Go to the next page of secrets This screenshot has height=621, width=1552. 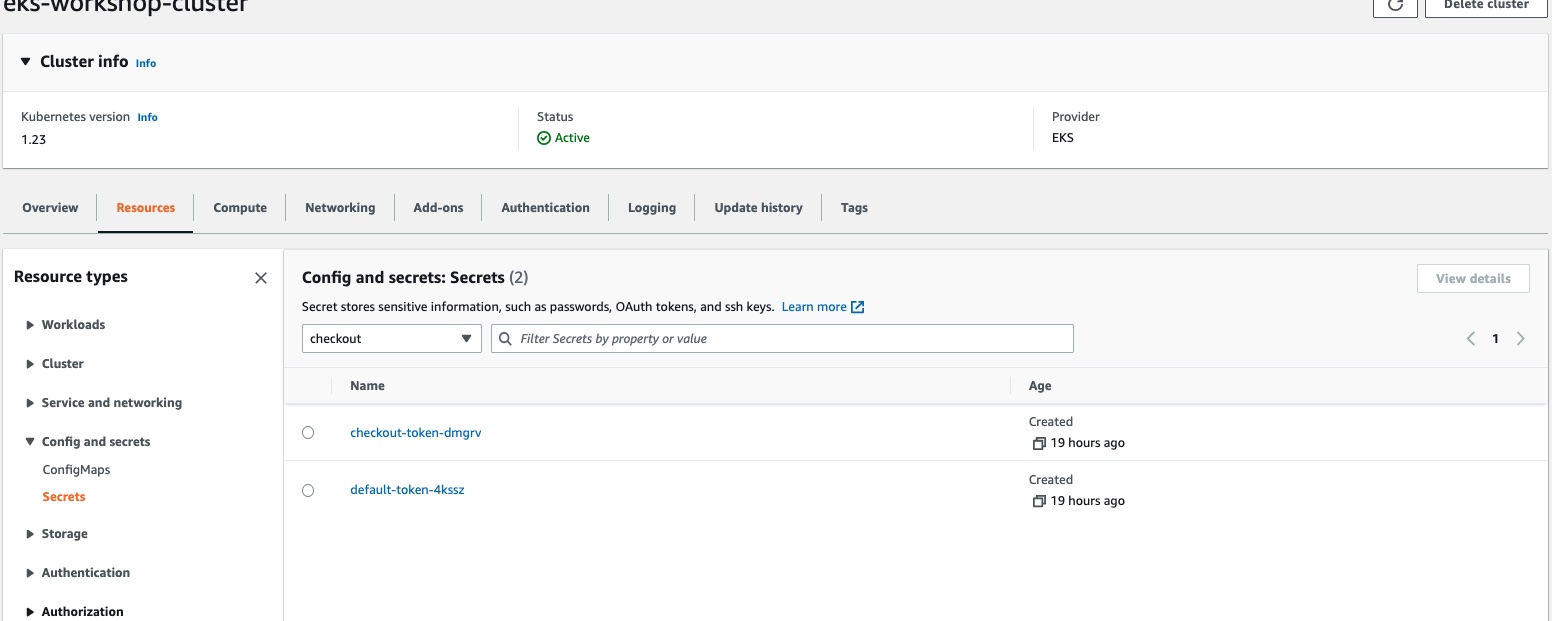(1520, 339)
